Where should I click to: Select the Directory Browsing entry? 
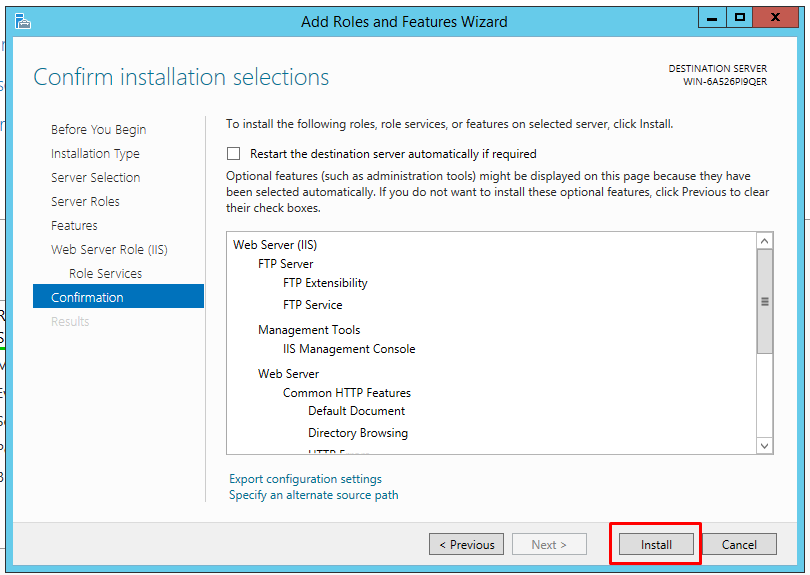(x=358, y=433)
